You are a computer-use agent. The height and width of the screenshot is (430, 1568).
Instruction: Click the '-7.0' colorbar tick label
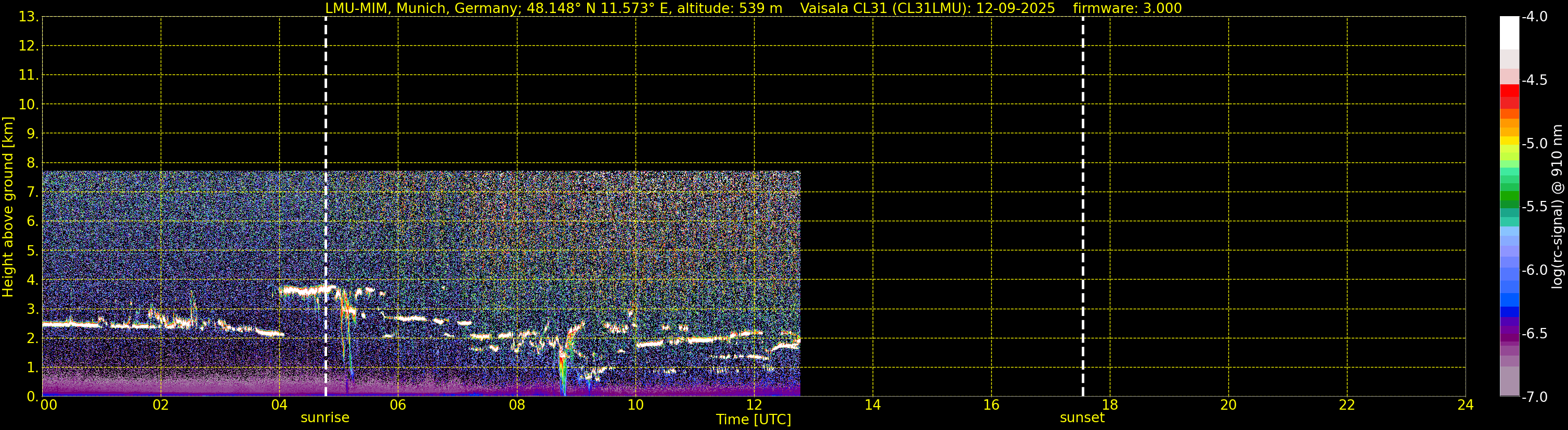click(1535, 397)
